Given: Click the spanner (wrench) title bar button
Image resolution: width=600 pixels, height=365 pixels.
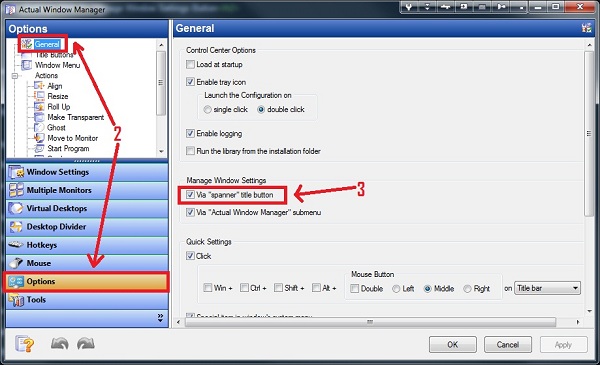Looking at the screenshot, I should [x=409, y=7].
